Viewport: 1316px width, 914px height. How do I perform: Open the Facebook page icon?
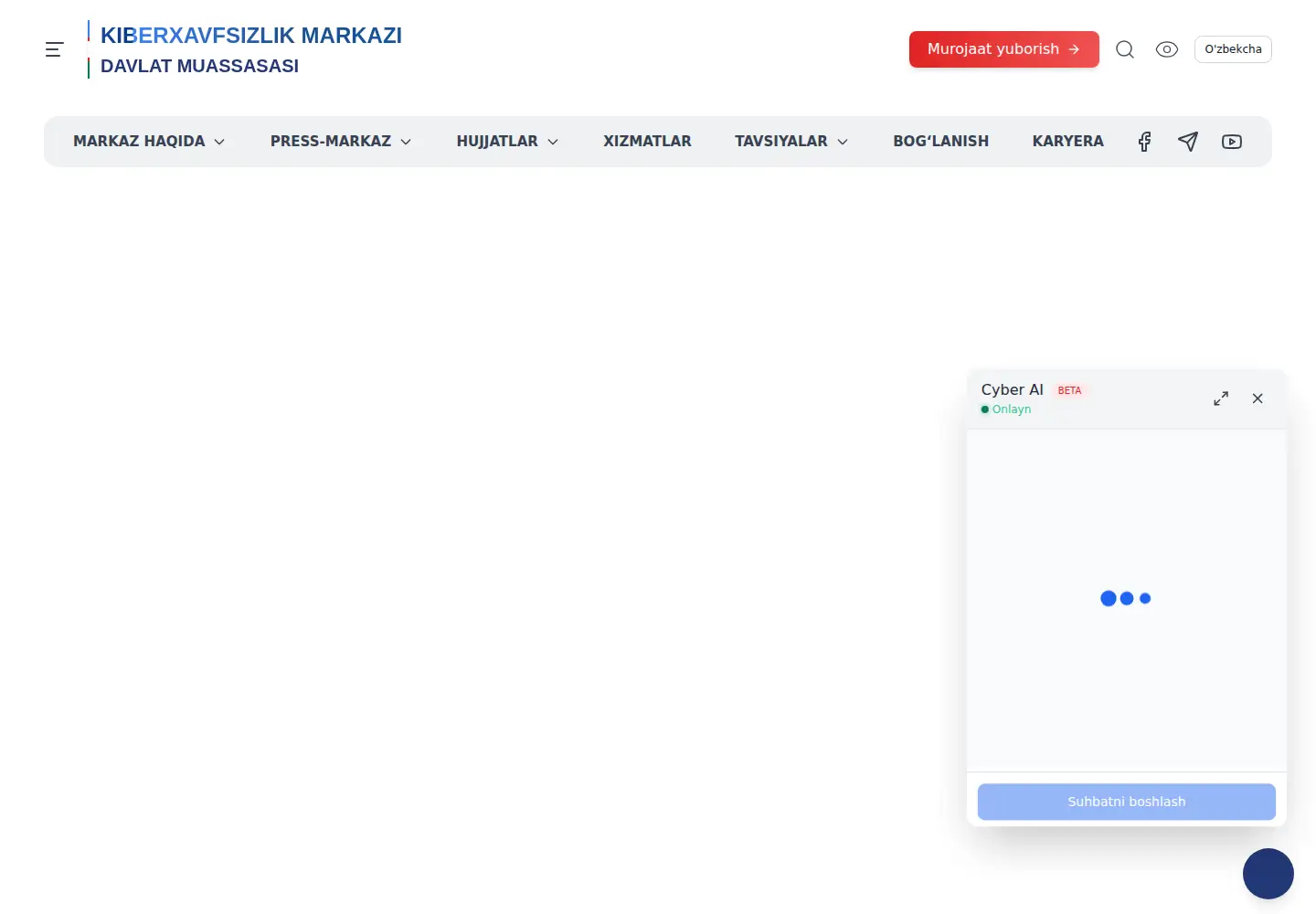[x=1144, y=142]
